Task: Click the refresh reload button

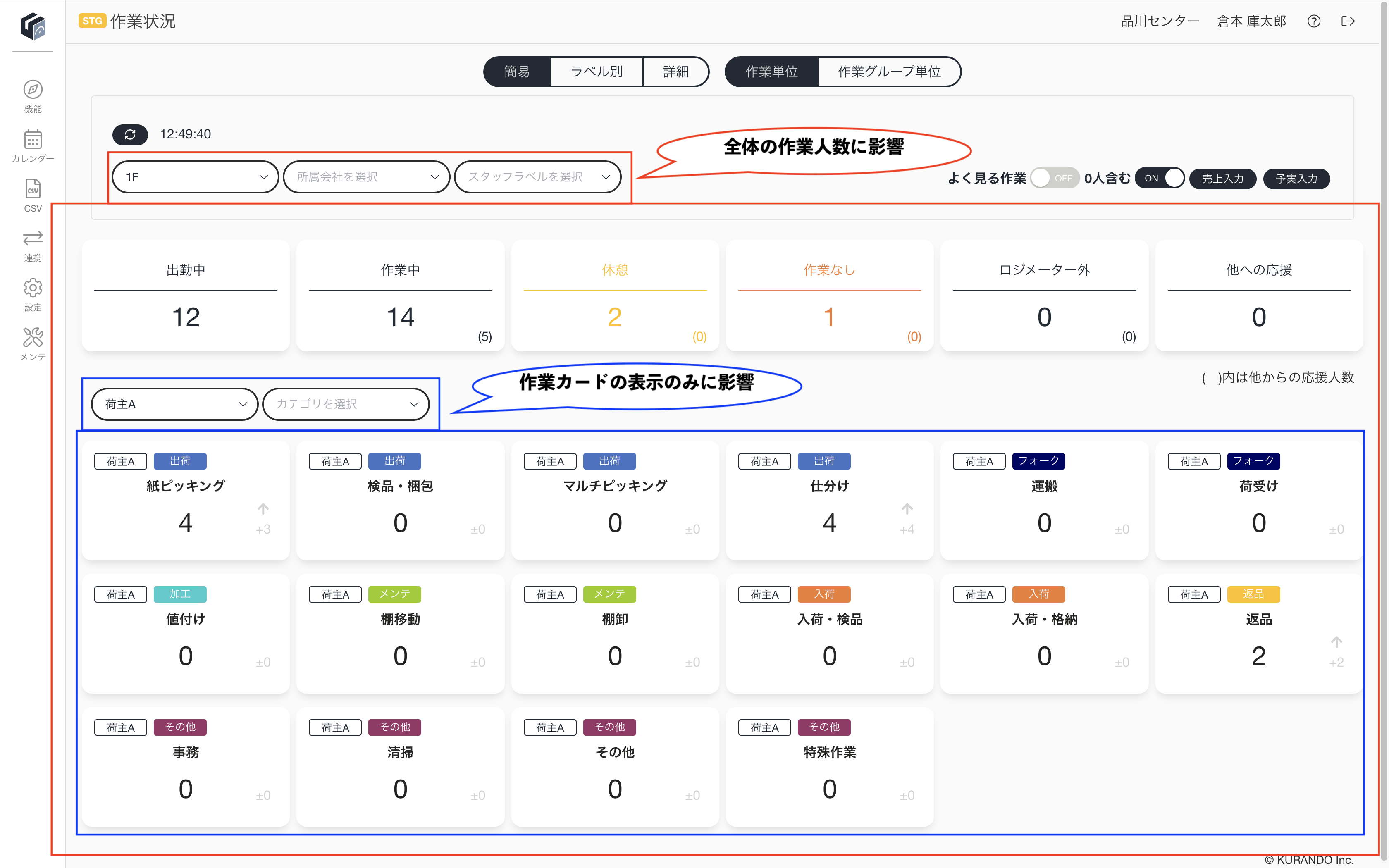Action: 130,134
